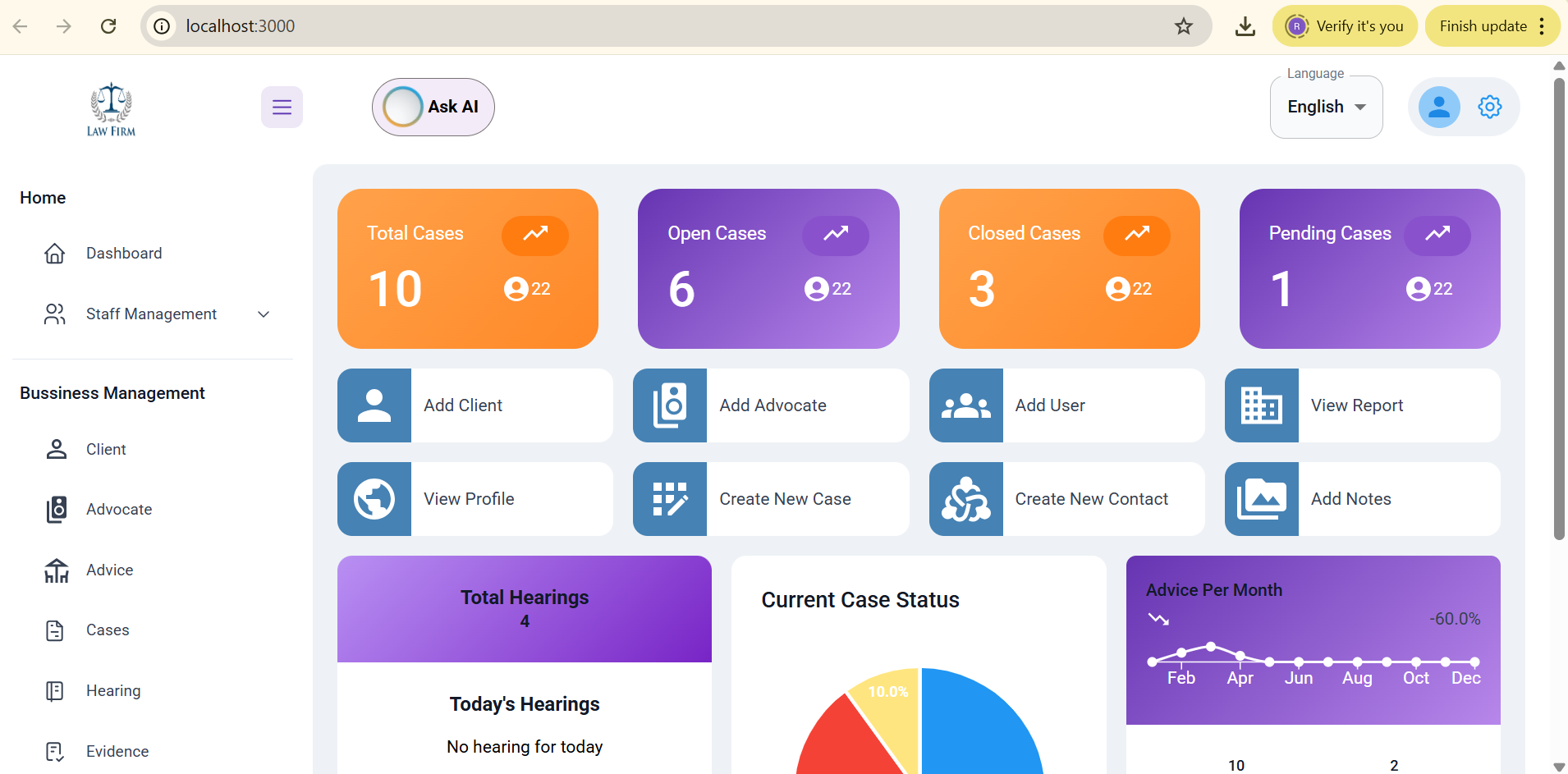
Task: Go to Dashboard in the sidebar
Action: click(x=124, y=254)
